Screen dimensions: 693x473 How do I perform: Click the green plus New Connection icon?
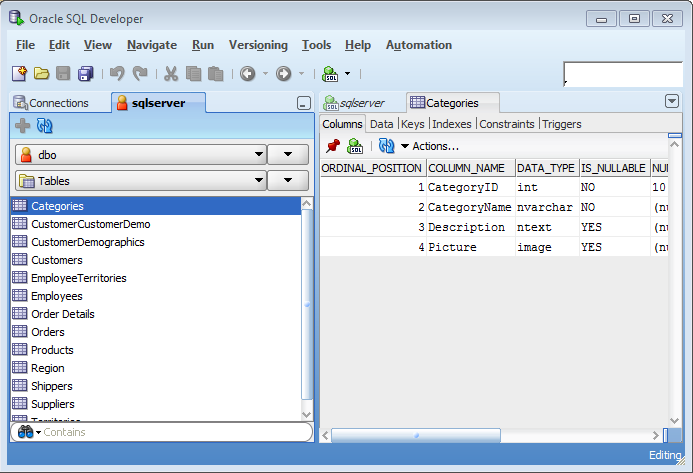[x=23, y=126]
